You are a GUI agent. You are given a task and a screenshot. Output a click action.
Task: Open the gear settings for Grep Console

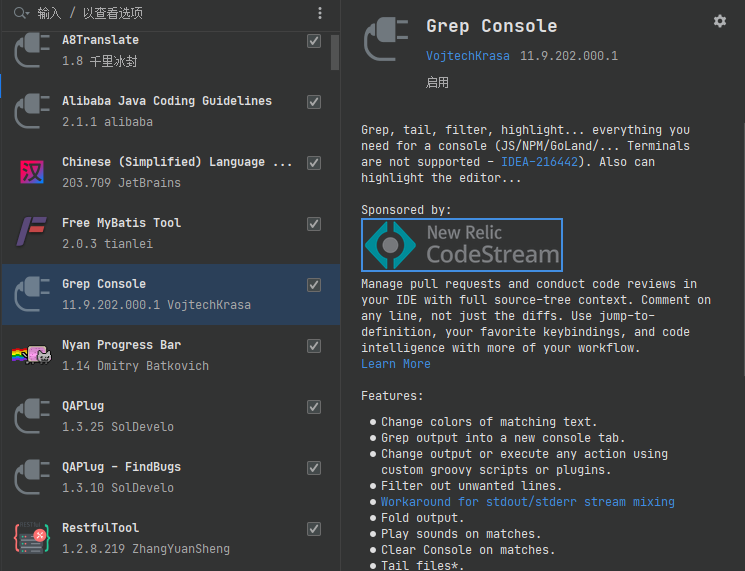click(720, 21)
